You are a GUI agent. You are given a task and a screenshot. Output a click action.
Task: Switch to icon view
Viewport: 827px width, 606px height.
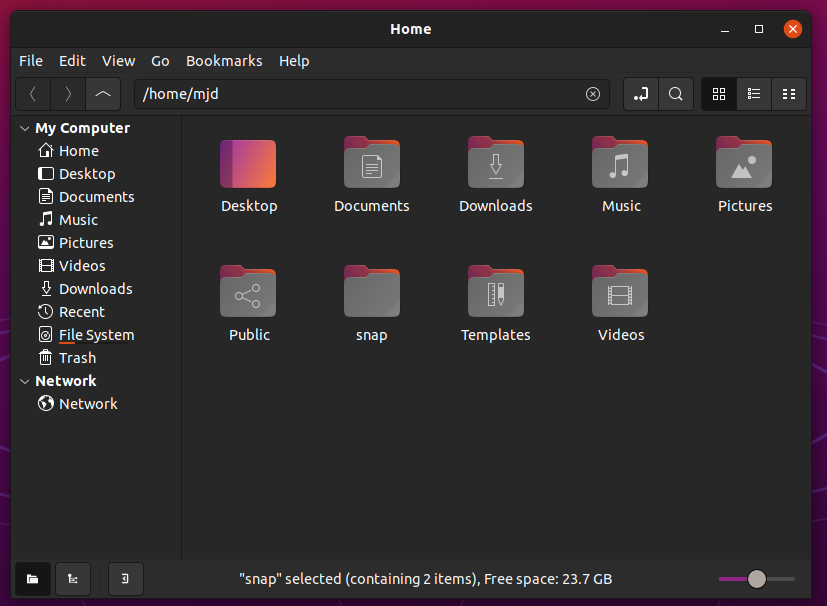click(x=719, y=94)
